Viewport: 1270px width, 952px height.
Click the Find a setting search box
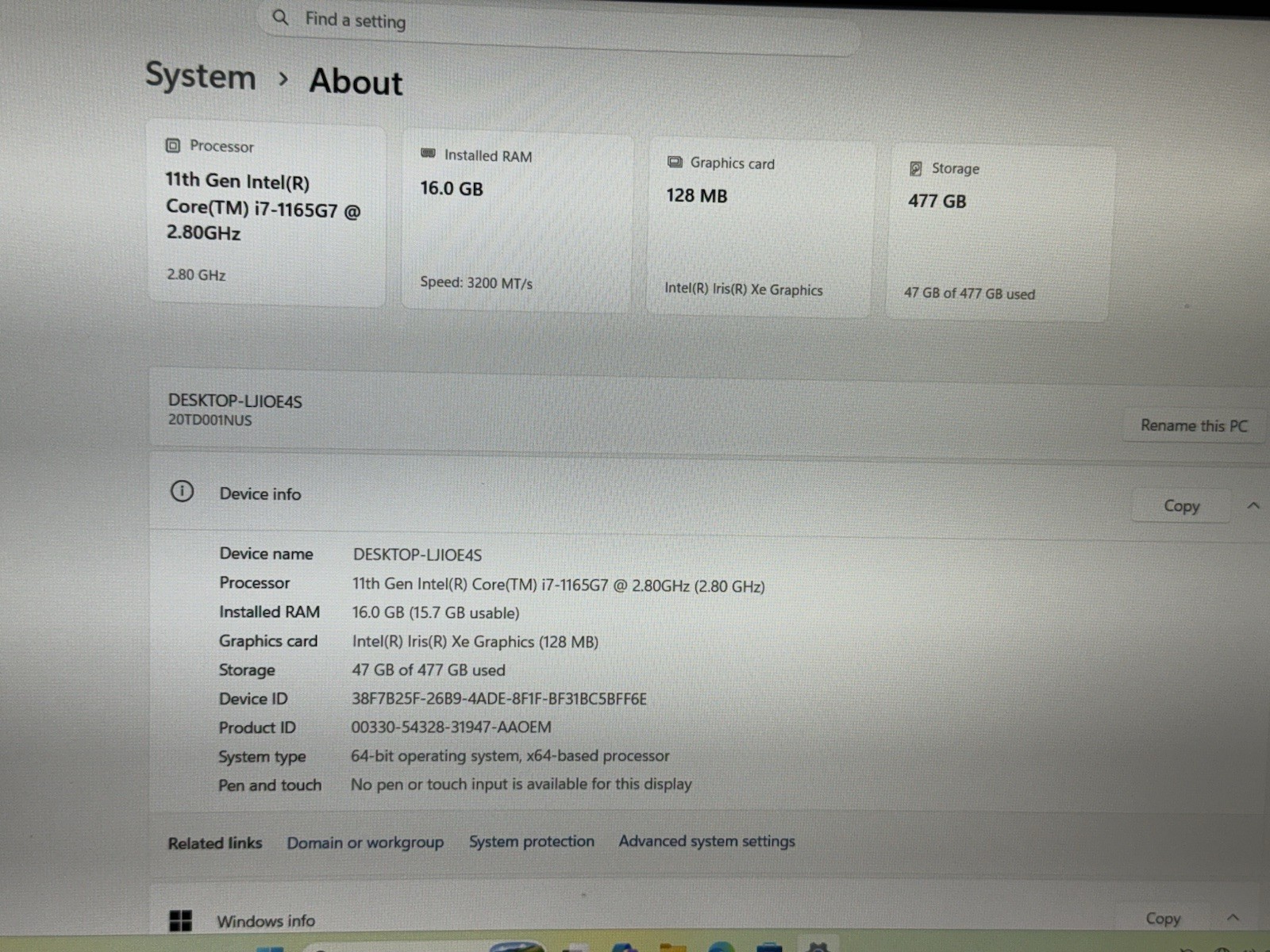point(559,28)
